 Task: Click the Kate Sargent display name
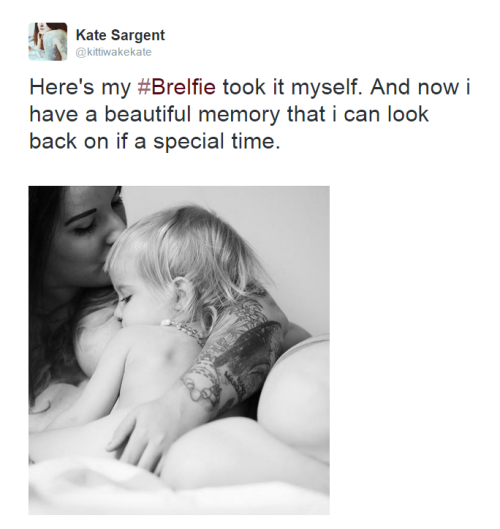point(120,35)
